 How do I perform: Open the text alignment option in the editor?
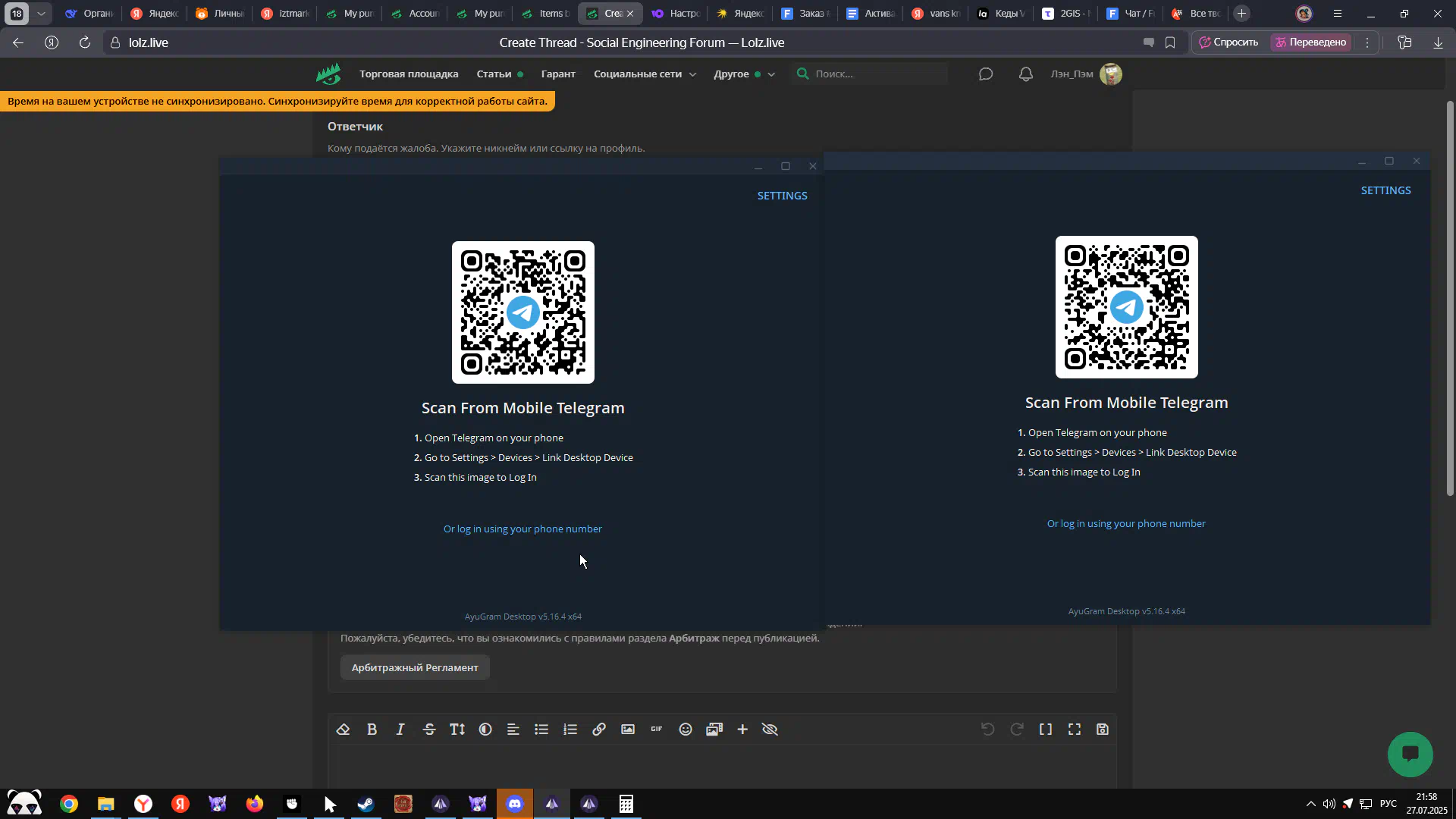tap(513, 730)
